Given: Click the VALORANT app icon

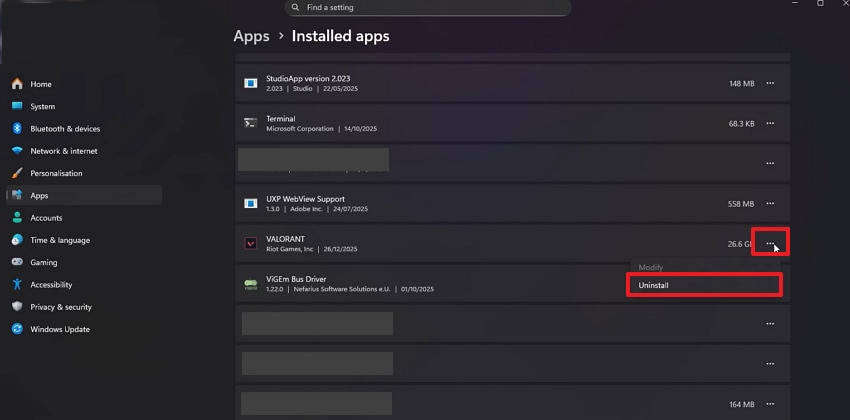Looking at the screenshot, I should coord(250,243).
